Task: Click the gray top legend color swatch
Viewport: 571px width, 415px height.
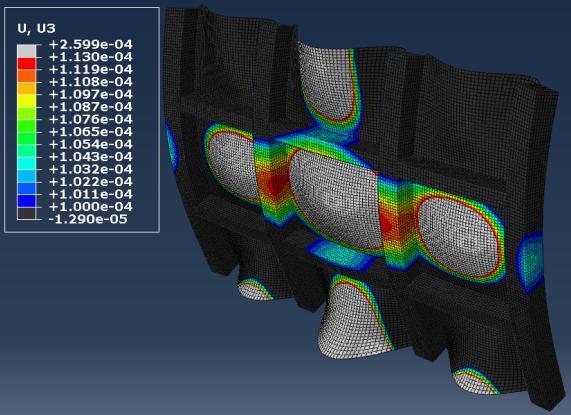Action: tap(27, 51)
